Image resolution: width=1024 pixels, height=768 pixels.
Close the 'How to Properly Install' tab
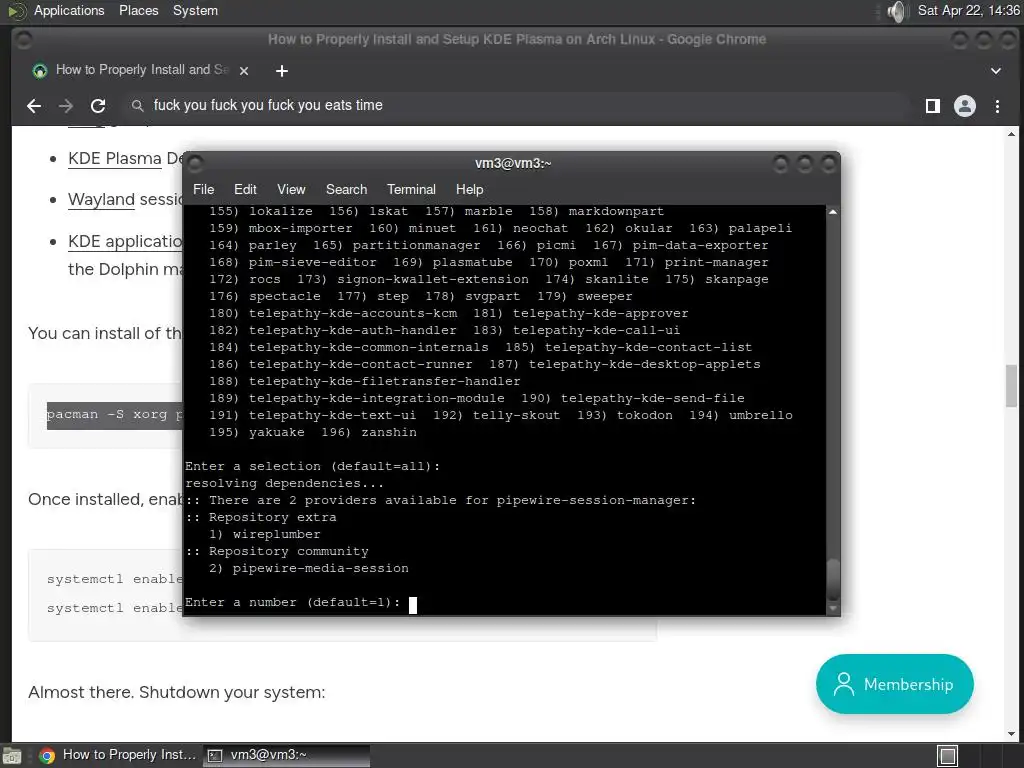click(244, 71)
